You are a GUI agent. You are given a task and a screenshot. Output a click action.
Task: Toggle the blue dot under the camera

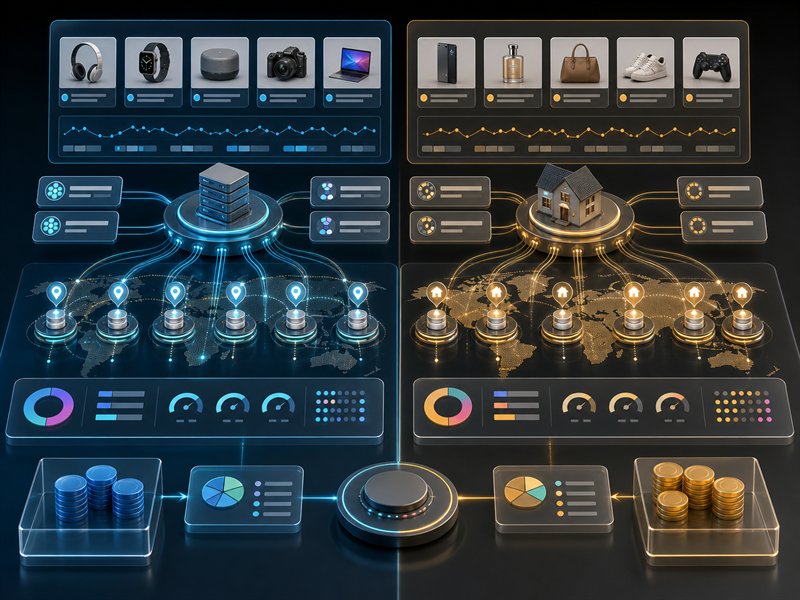pyautogui.click(x=263, y=97)
